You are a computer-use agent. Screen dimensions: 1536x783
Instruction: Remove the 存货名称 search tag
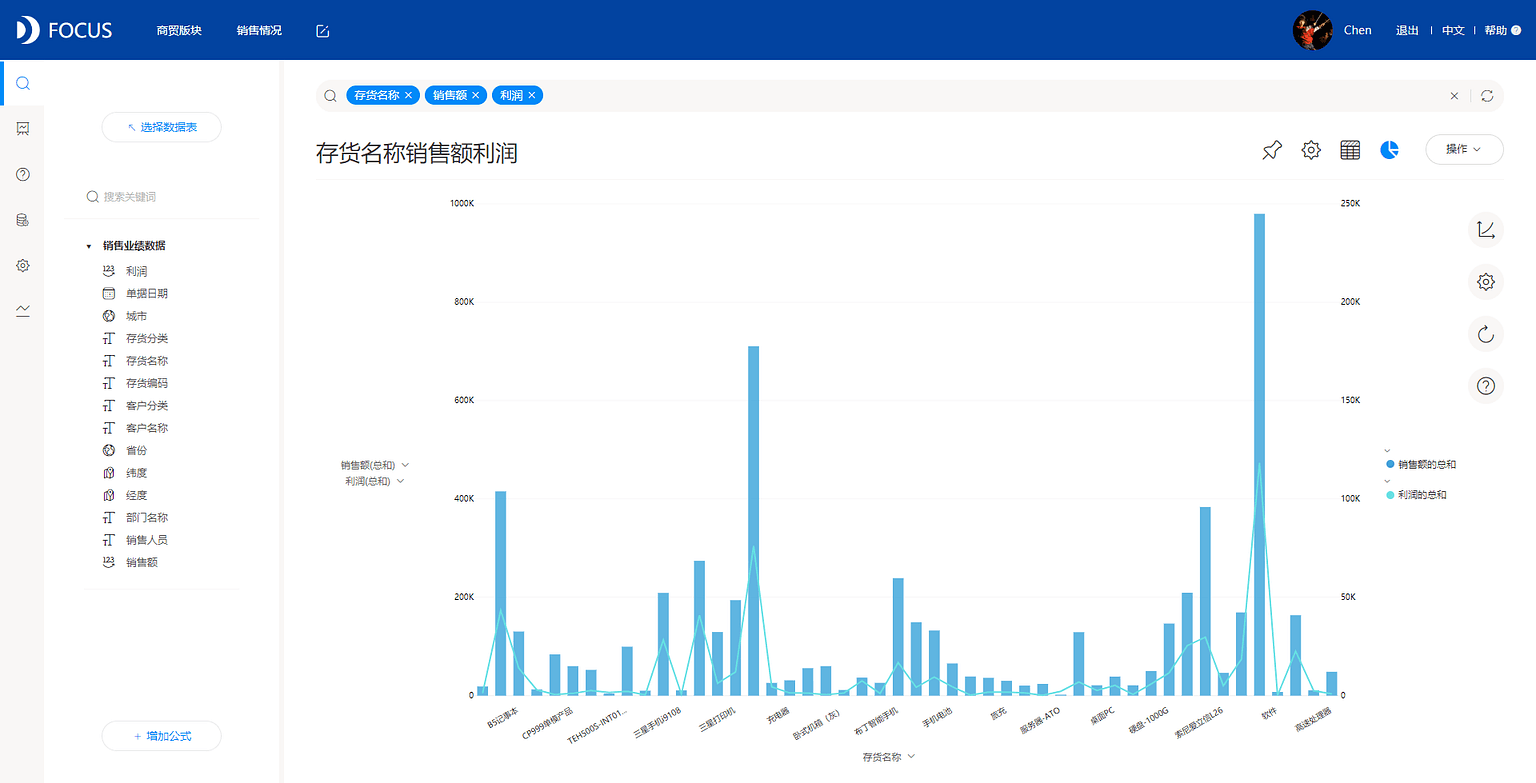[409, 95]
